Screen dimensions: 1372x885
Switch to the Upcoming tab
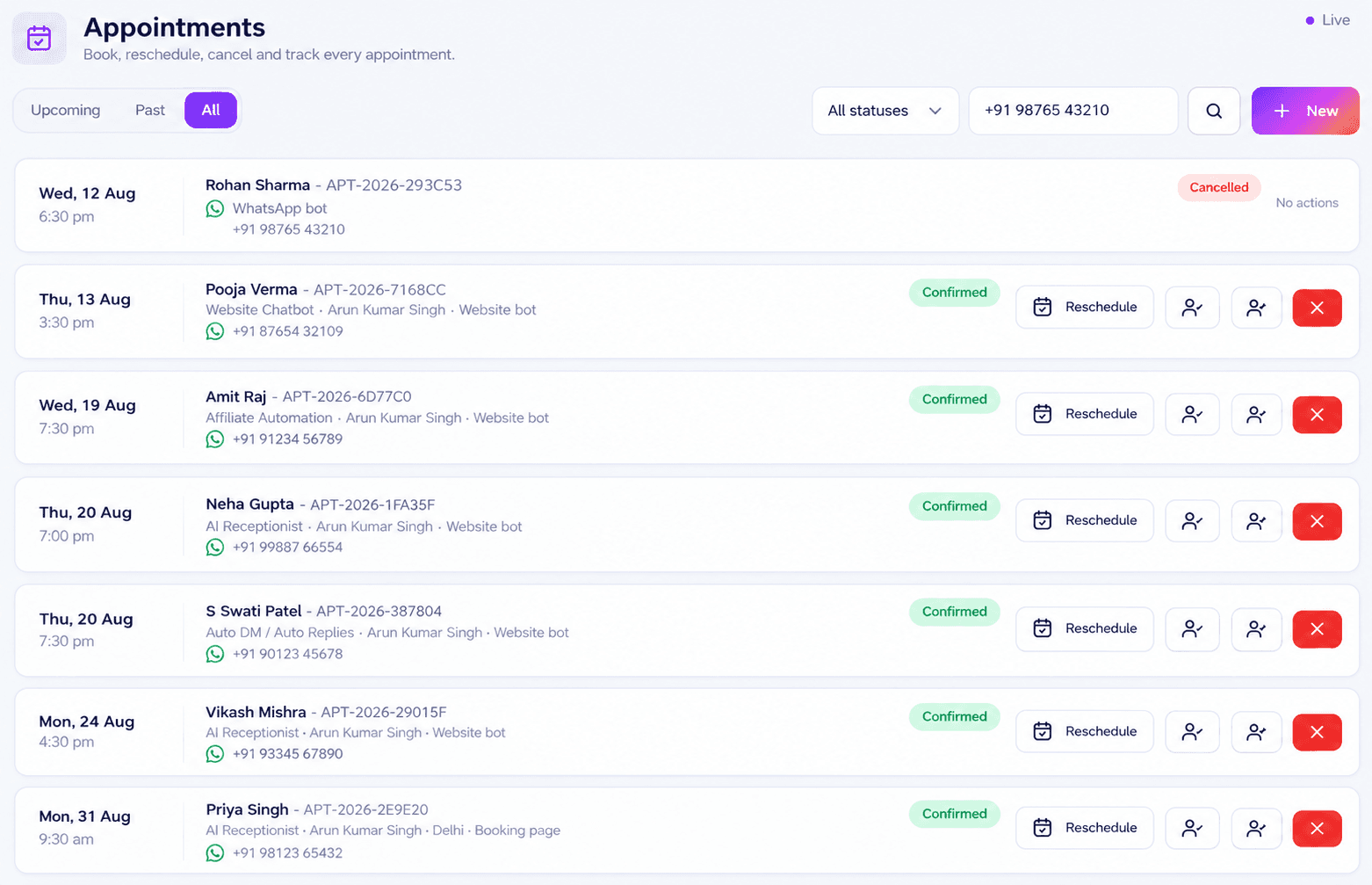click(x=66, y=110)
